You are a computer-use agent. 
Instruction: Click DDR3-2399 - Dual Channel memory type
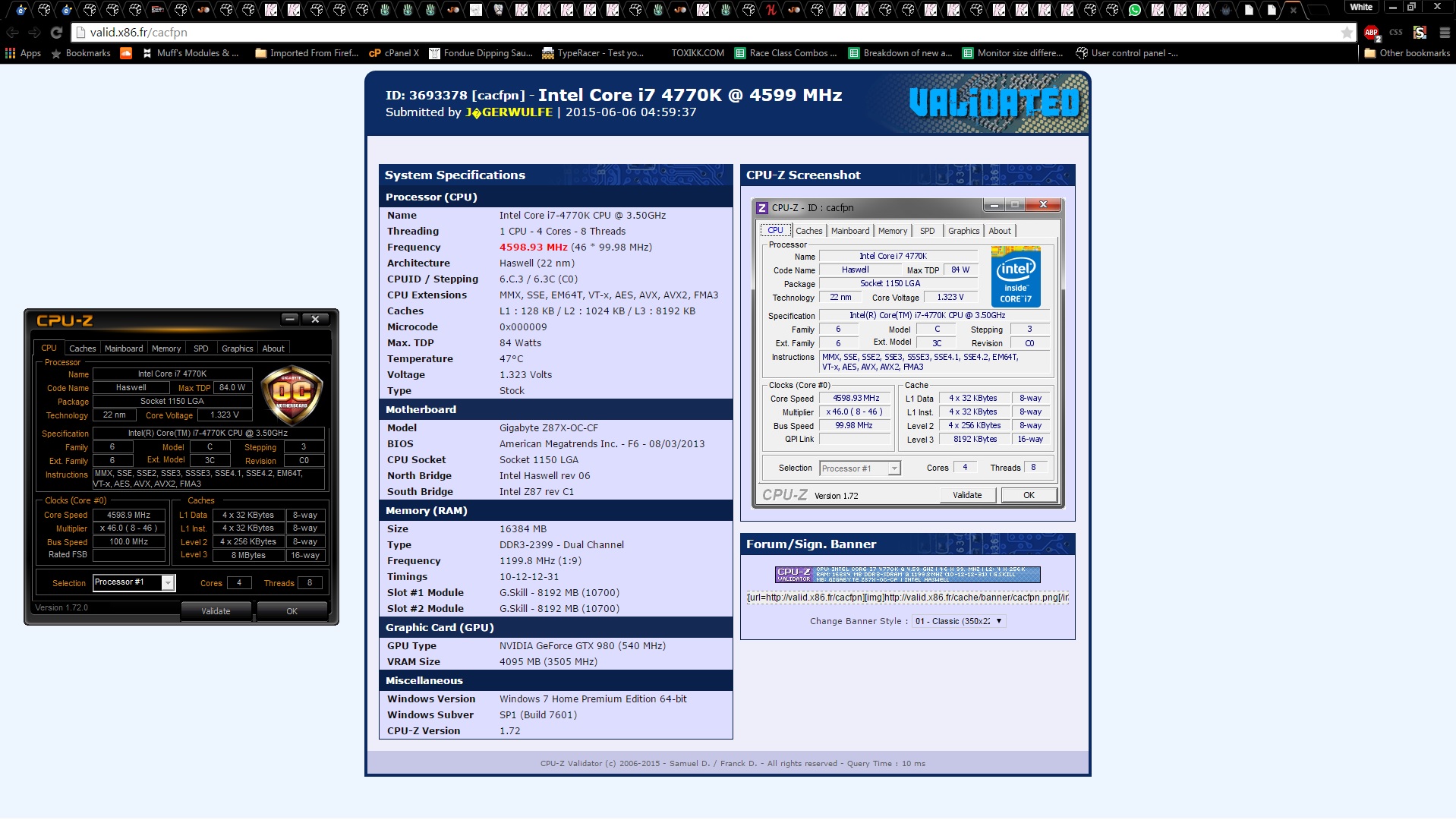click(562, 545)
